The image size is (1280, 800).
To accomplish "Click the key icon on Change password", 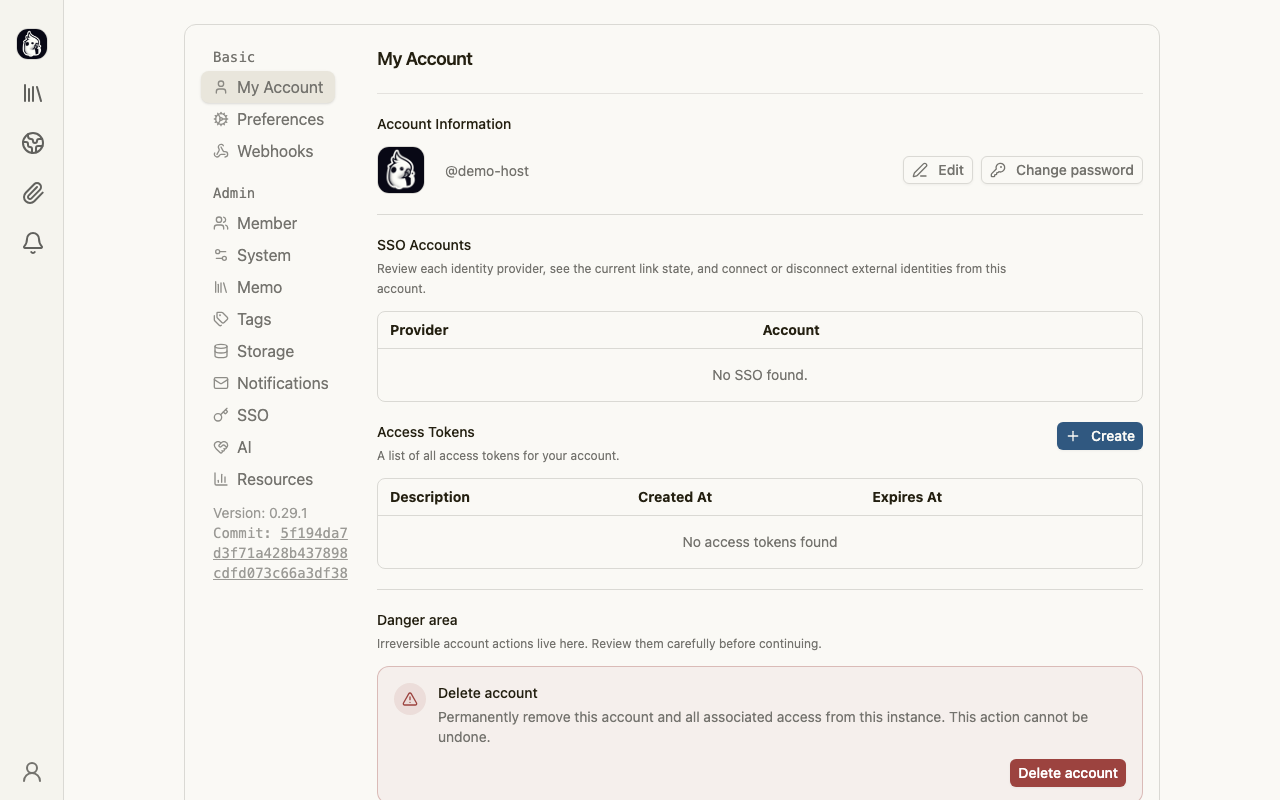I will (x=998, y=170).
